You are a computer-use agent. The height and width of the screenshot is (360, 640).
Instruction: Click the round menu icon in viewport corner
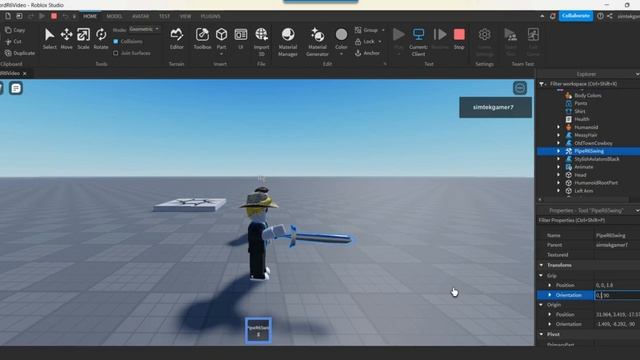(x=520, y=88)
